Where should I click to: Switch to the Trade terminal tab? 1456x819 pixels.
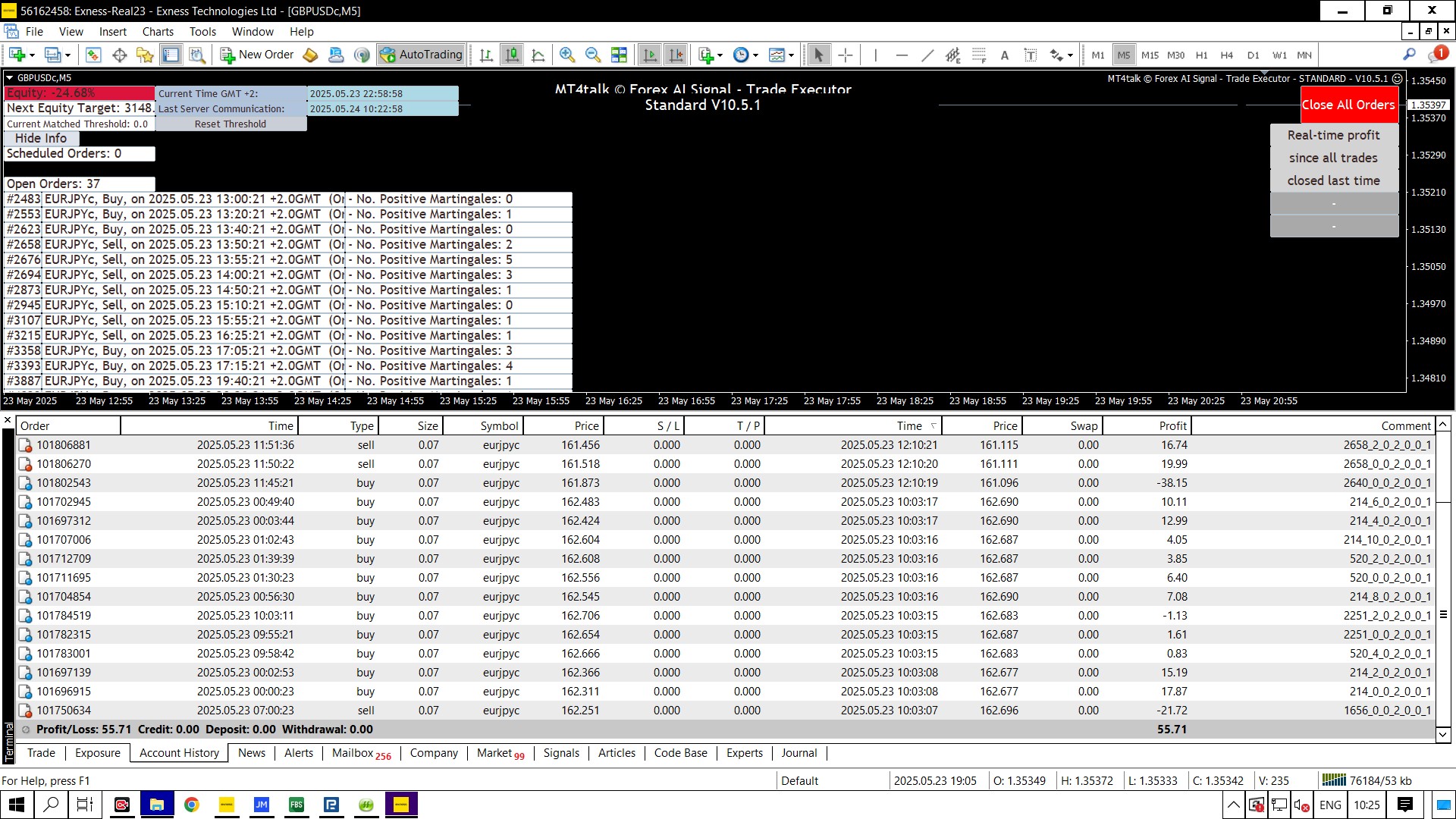[x=41, y=753]
